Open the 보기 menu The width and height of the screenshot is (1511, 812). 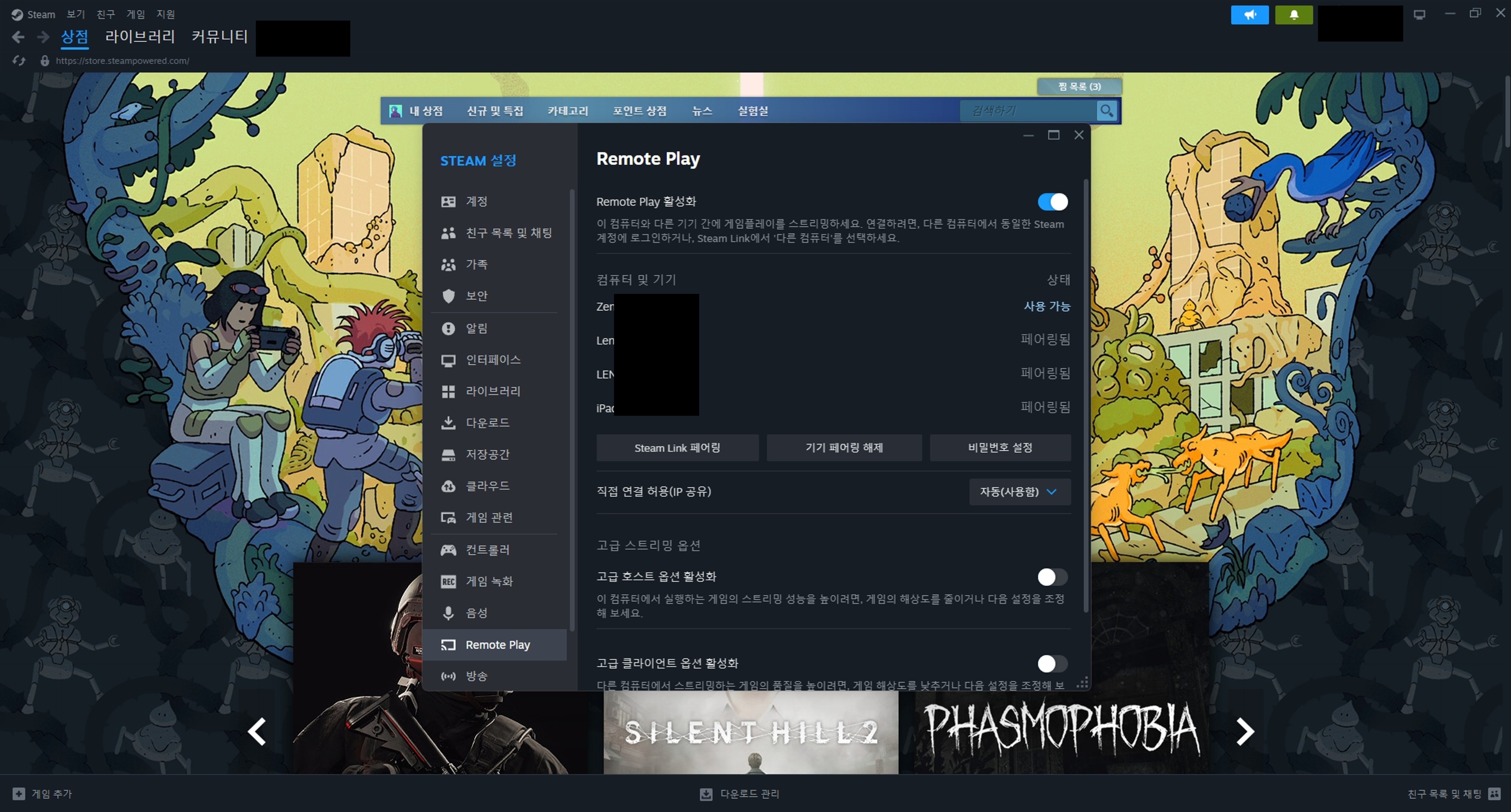pyautogui.click(x=76, y=14)
